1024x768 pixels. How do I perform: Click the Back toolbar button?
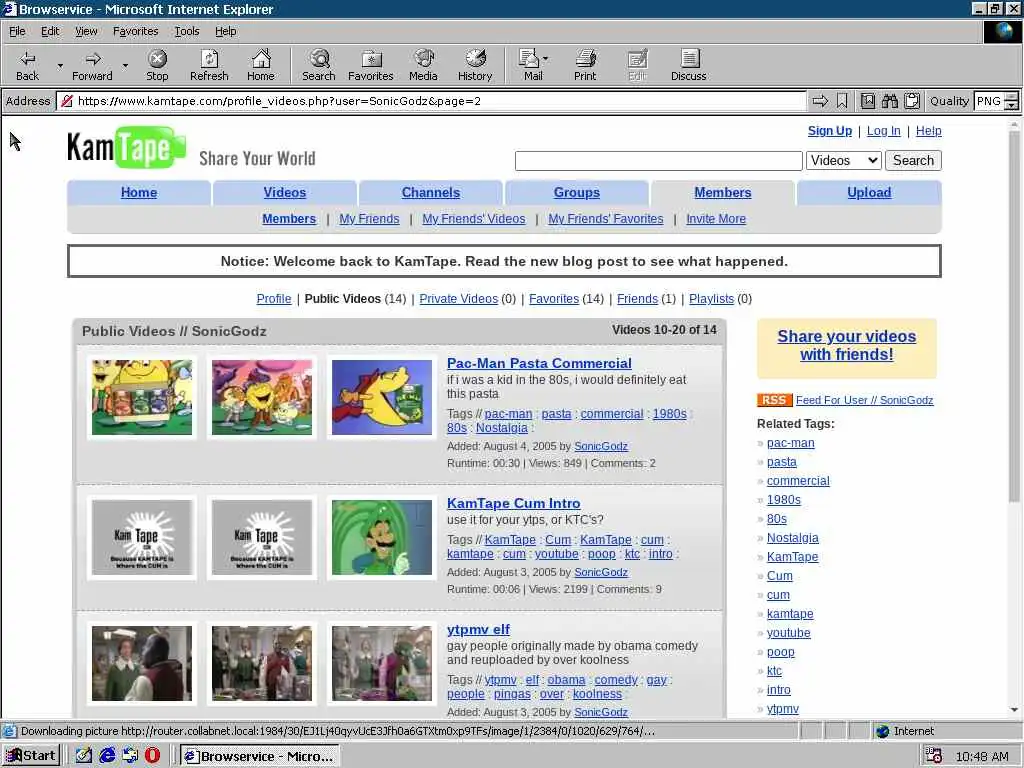[x=27, y=65]
